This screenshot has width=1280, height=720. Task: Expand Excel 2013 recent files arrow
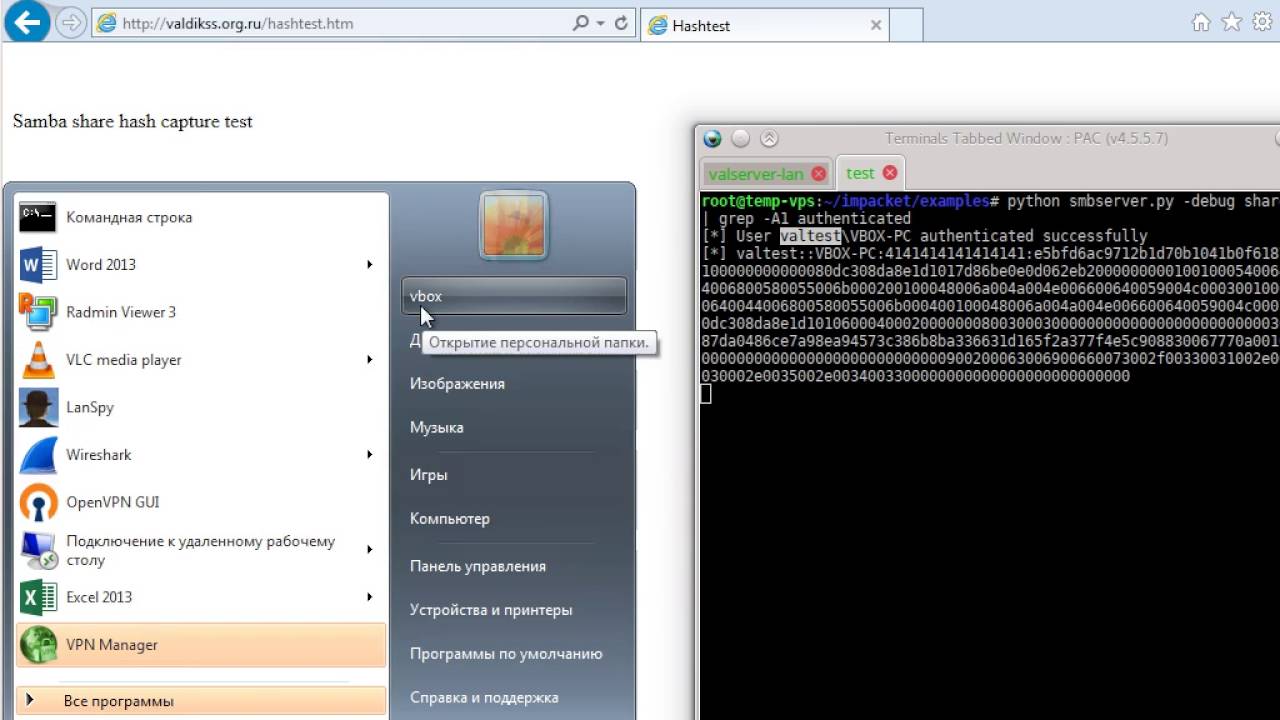coord(369,597)
